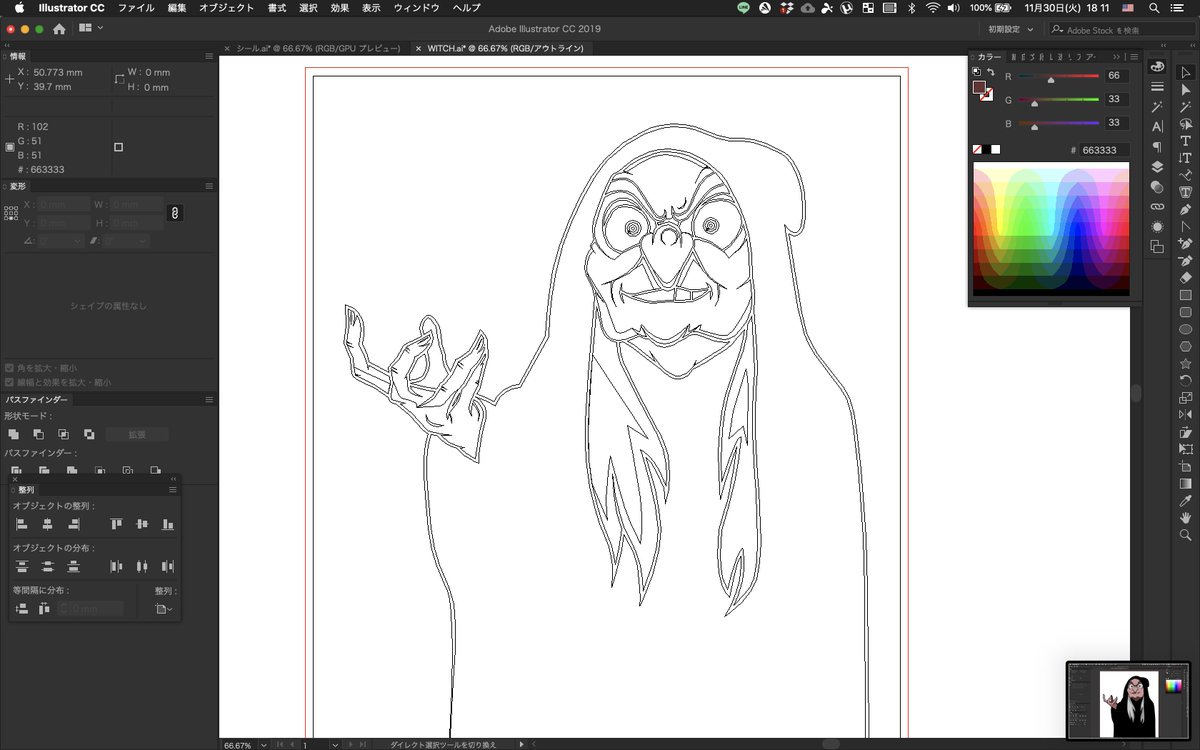Pick a reference point in transform grid

pyautogui.click(x=11, y=213)
